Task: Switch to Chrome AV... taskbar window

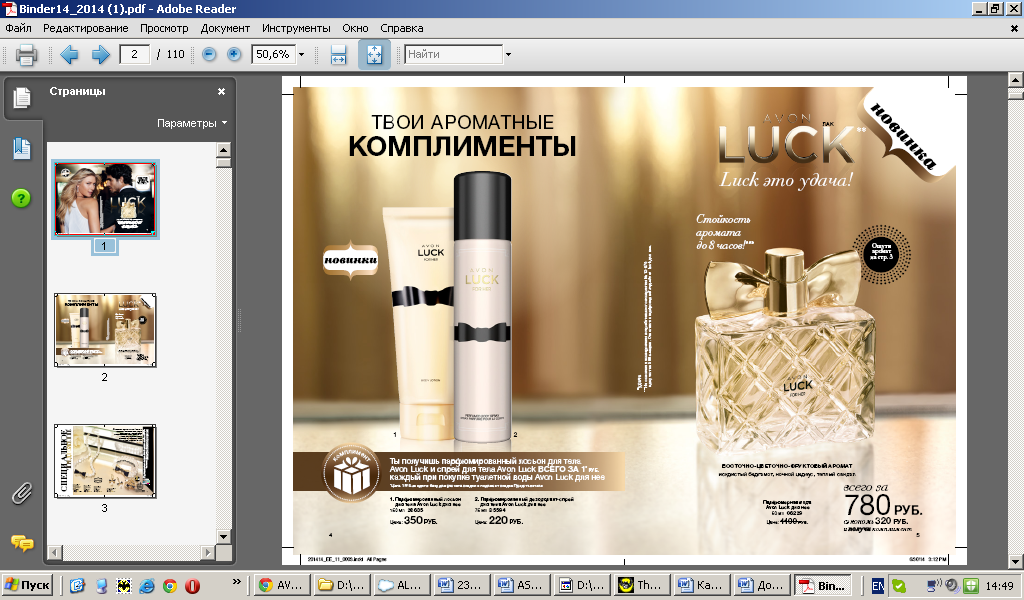Action: point(282,585)
